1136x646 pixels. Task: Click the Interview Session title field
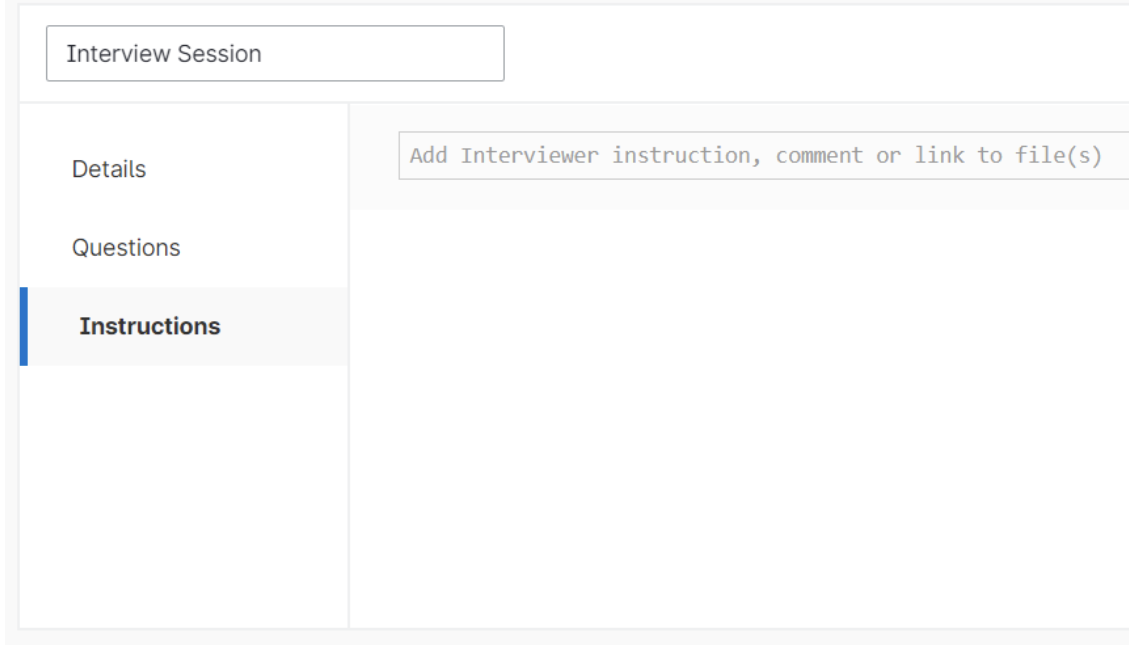(x=275, y=54)
